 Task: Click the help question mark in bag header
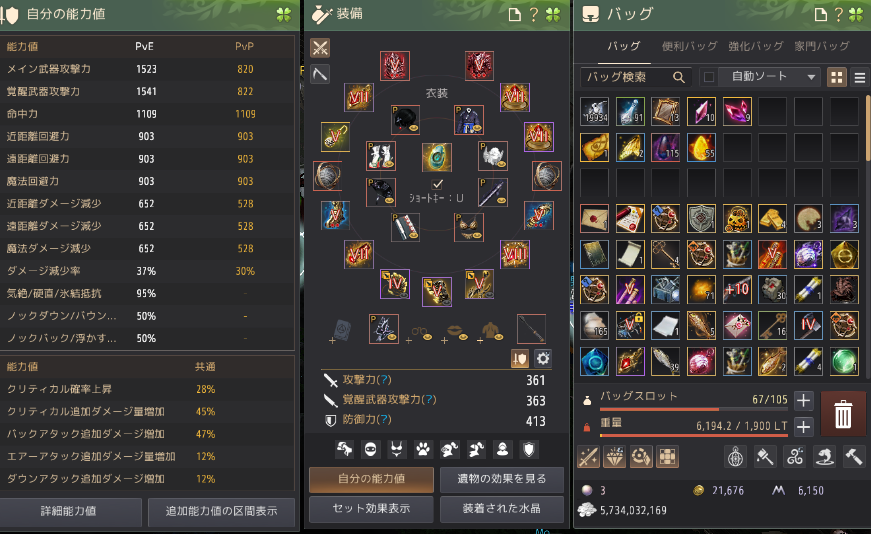pyautogui.click(x=839, y=14)
